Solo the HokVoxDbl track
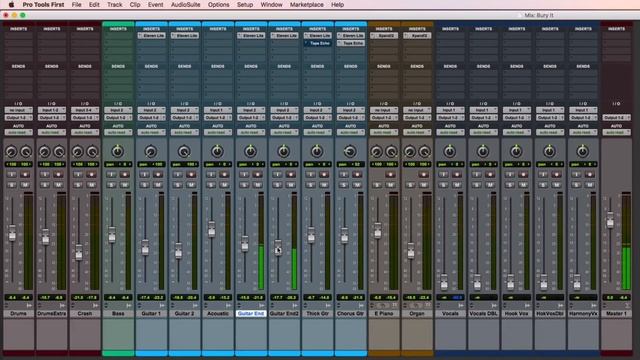640x360 pixels. coord(543,185)
